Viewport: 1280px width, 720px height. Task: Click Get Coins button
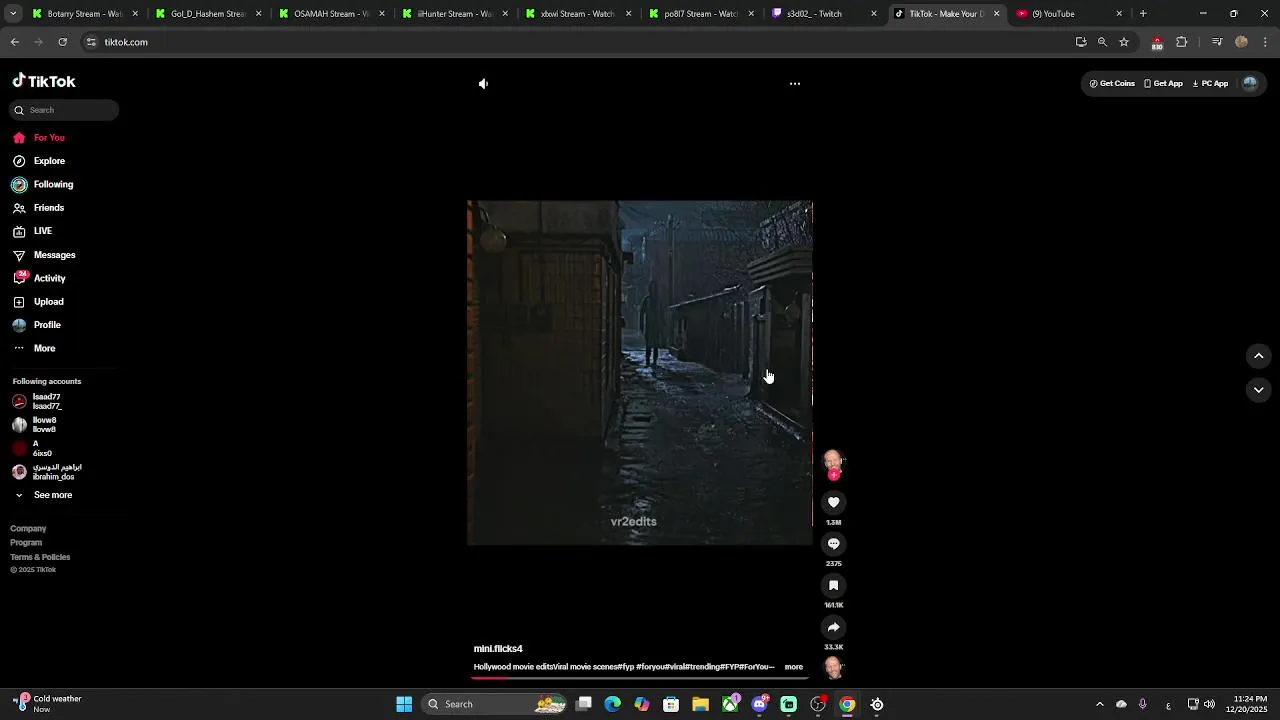pos(1112,84)
